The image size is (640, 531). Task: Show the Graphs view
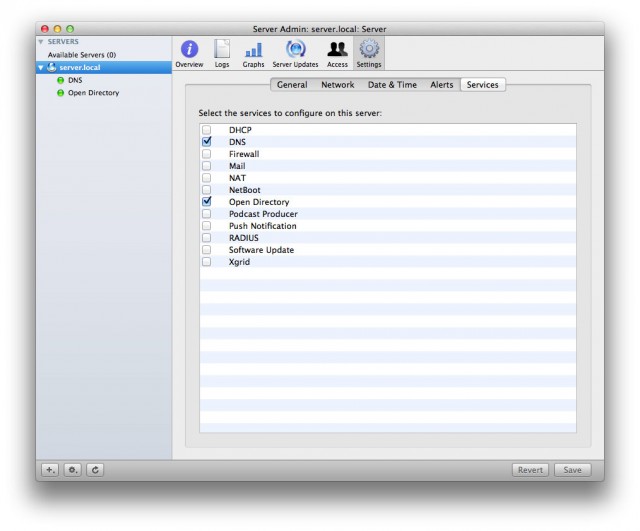tap(253, 53)
